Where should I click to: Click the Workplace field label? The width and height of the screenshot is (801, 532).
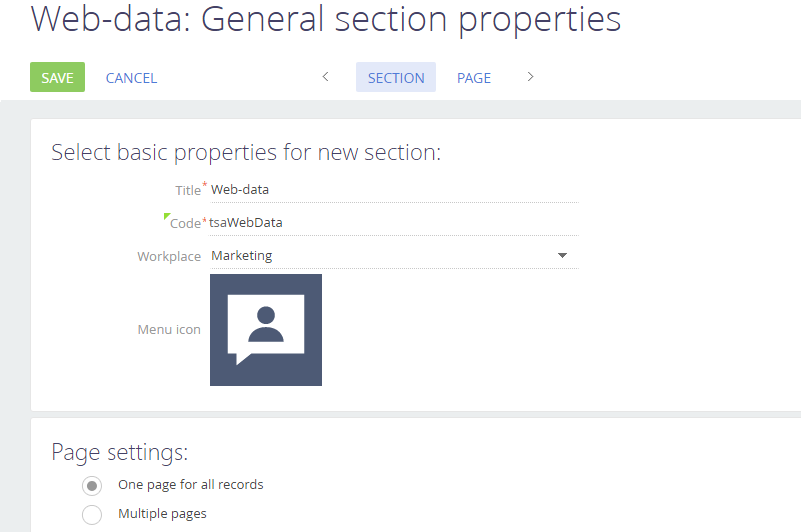tap(169, 257)
